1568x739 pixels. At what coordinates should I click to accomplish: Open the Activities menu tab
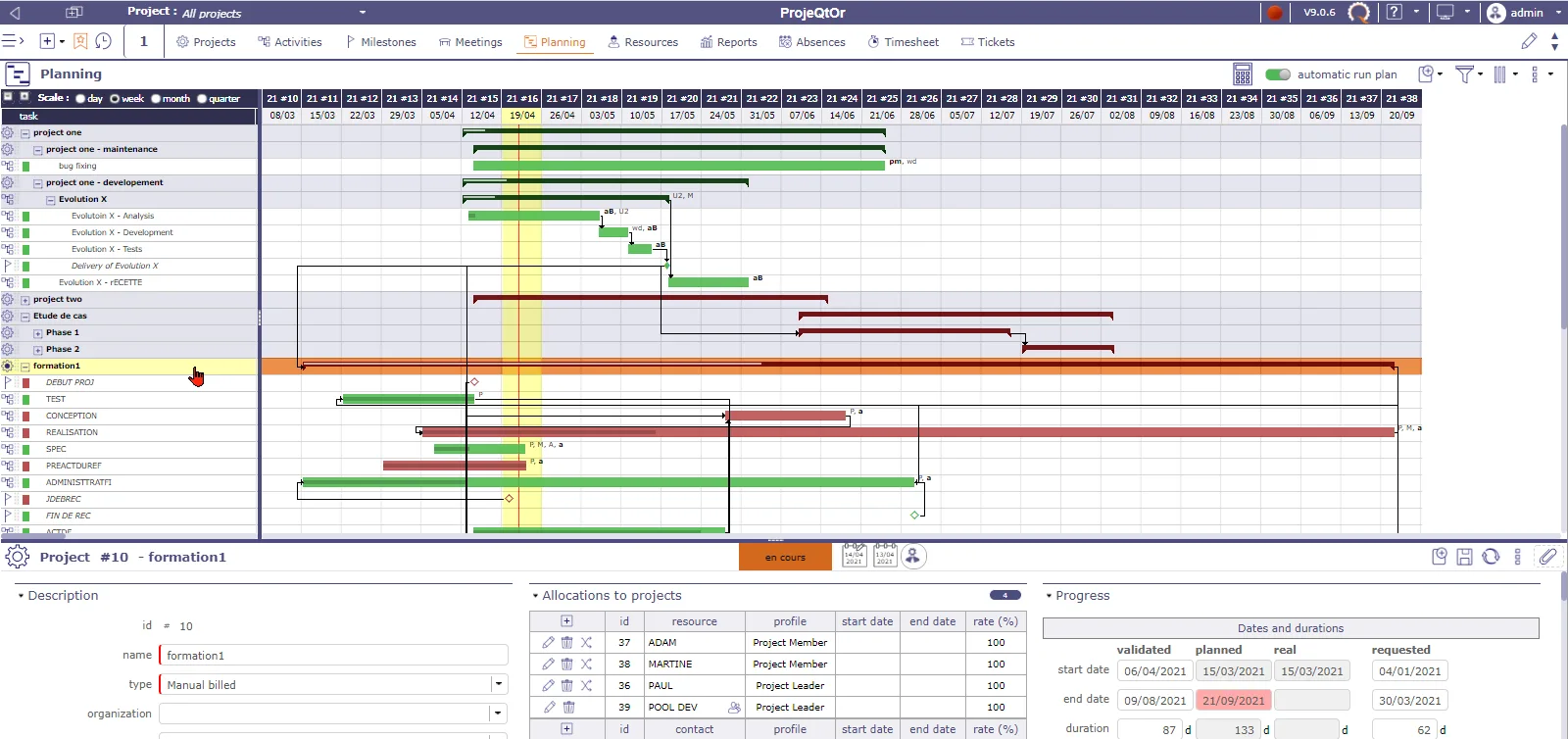(289, 42)
